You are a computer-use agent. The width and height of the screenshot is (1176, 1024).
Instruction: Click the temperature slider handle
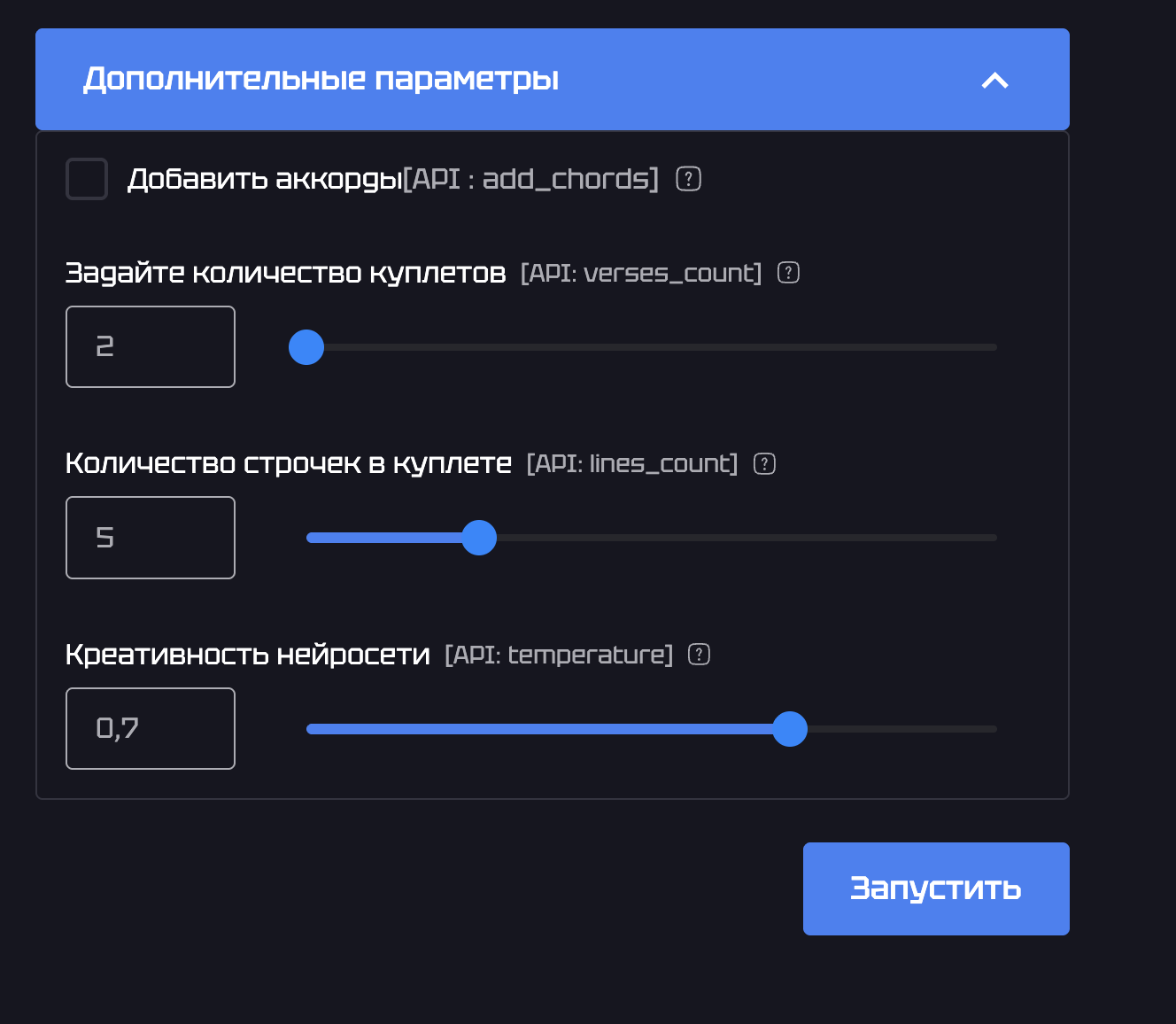[x=790, y=729]
